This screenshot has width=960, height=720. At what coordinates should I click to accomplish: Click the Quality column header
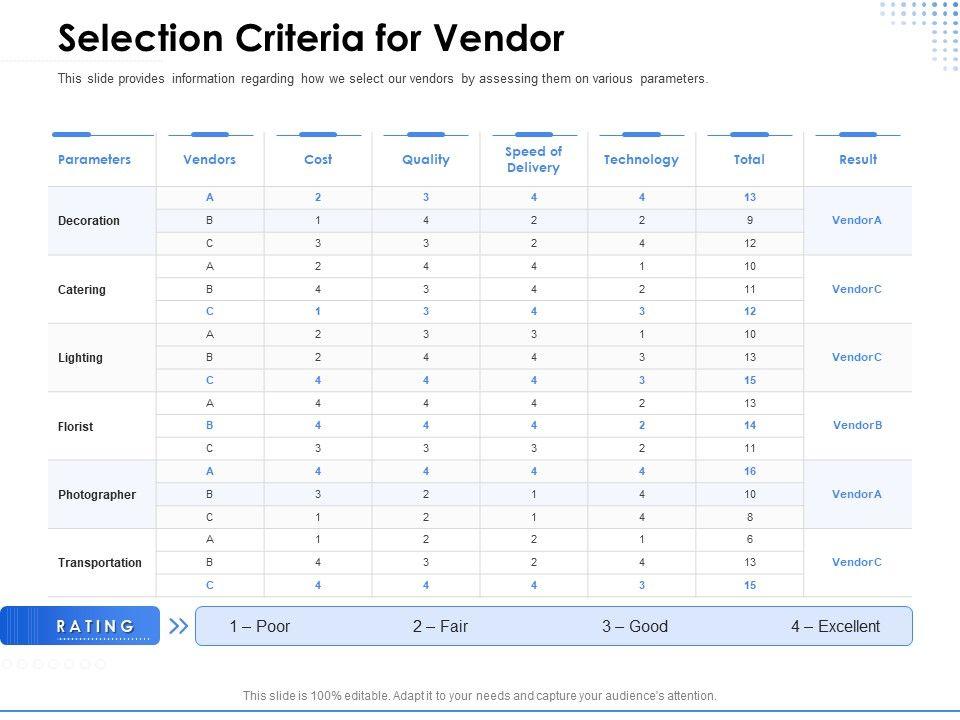tap(426, 159)
